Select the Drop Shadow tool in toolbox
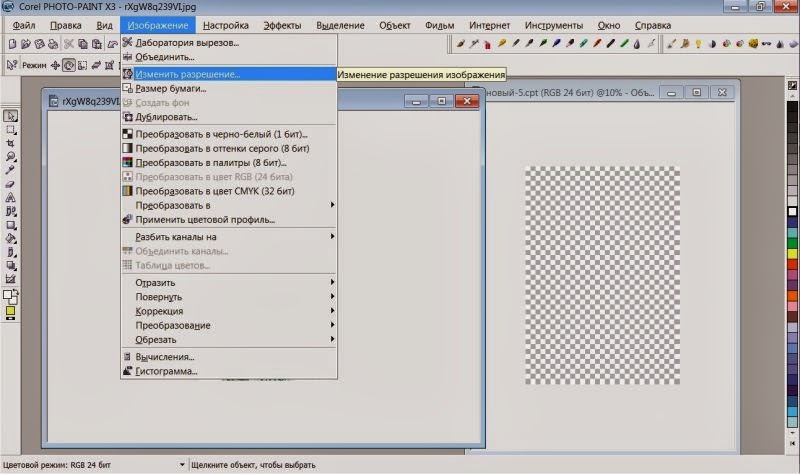 [10, 265]
